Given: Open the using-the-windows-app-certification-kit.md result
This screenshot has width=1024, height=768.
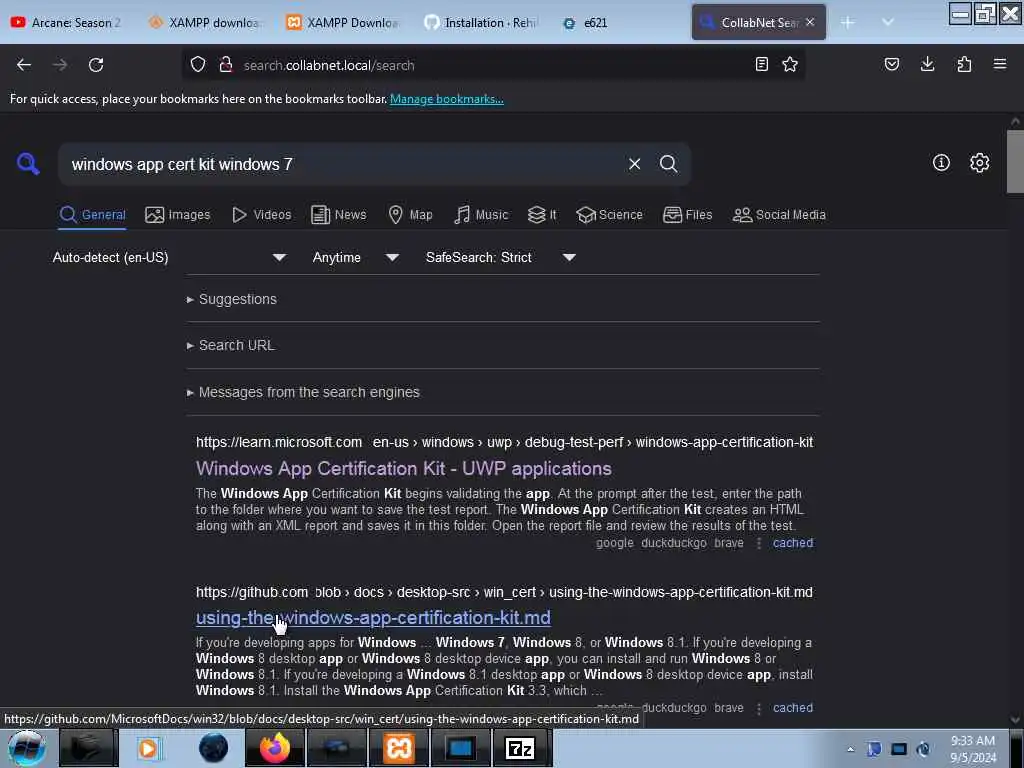Looking at the screenshot, I should [373, 618].
